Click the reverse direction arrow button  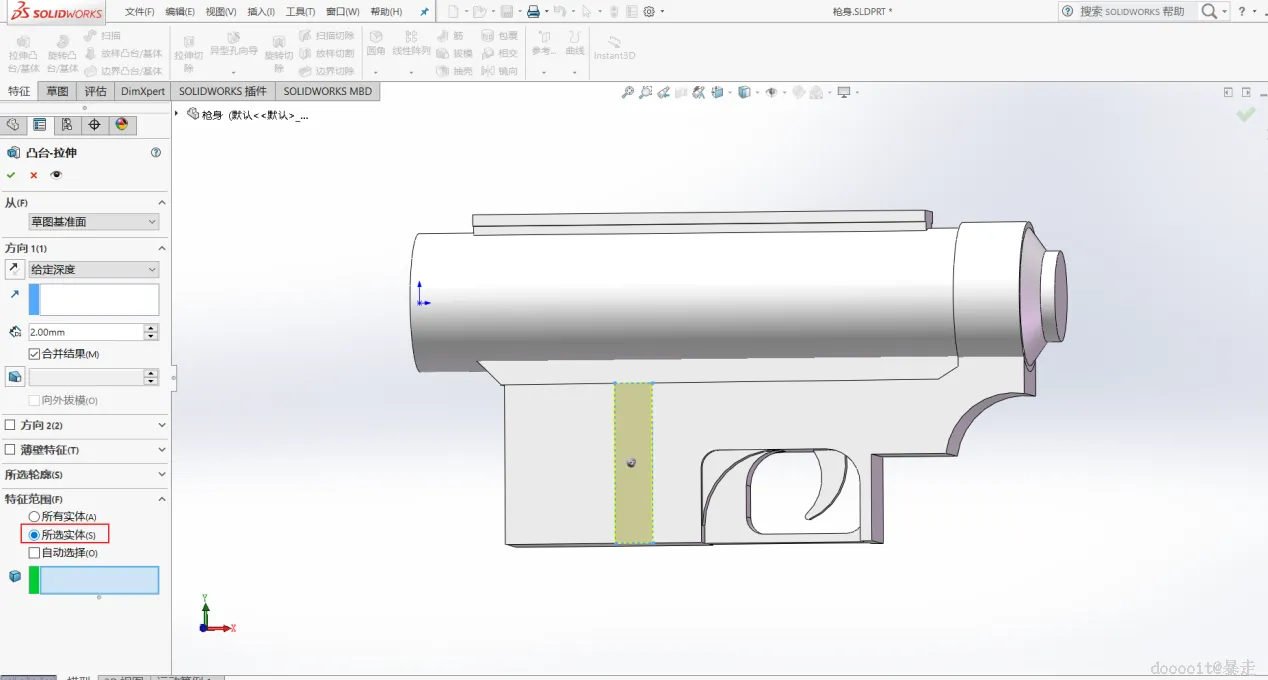click(x=15, y=269)
